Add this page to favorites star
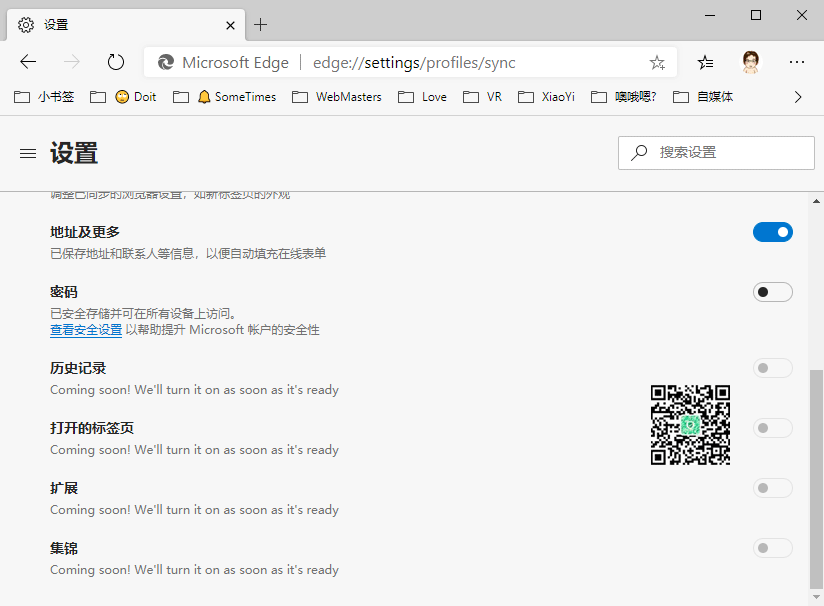This screenshot has width=824, height=606. point(657,63)
